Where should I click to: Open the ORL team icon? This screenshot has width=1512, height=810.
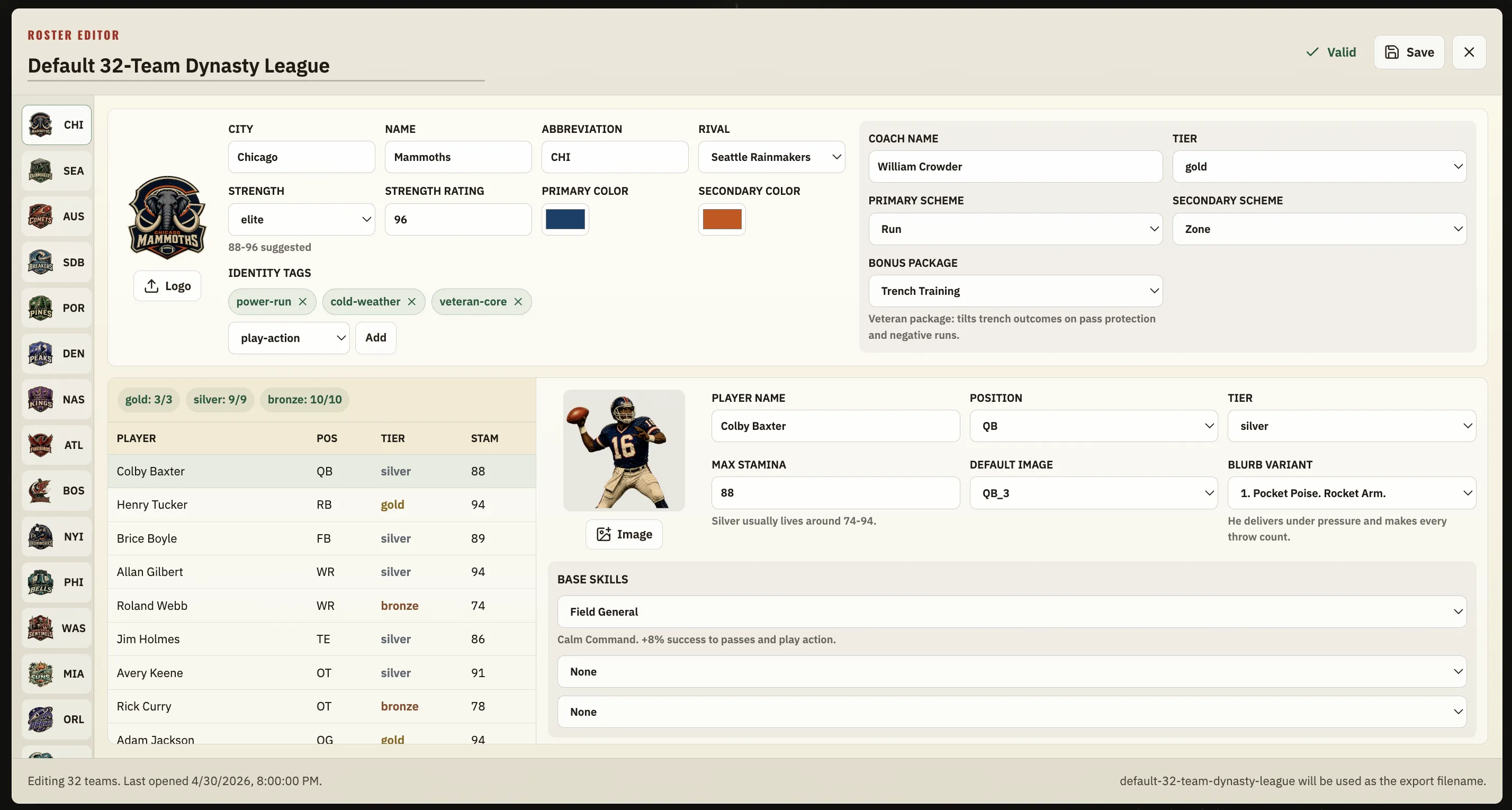[x=40, y=719]
